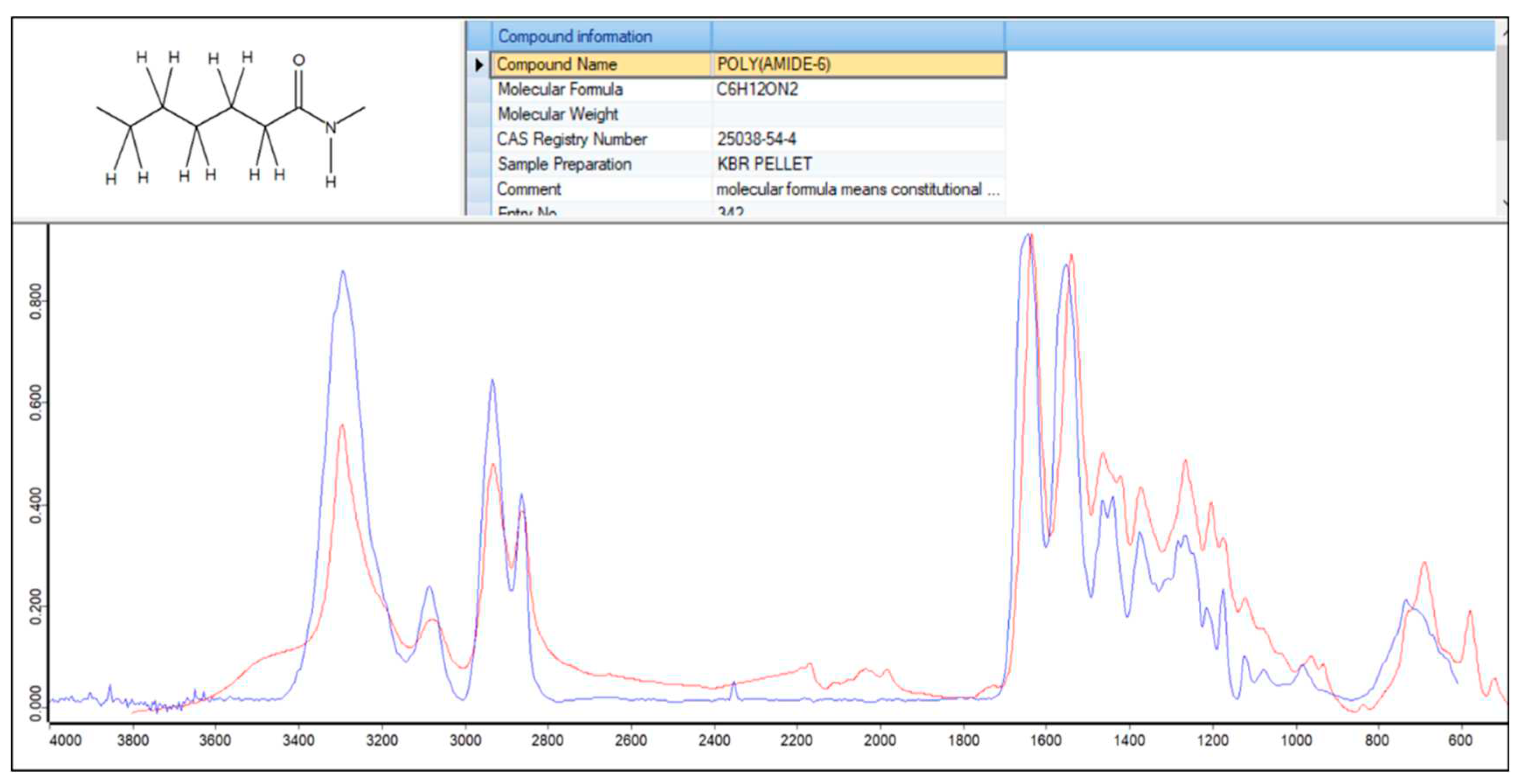
Task: Expand the truncated Comment value text
Action: (x=857, y=189)
